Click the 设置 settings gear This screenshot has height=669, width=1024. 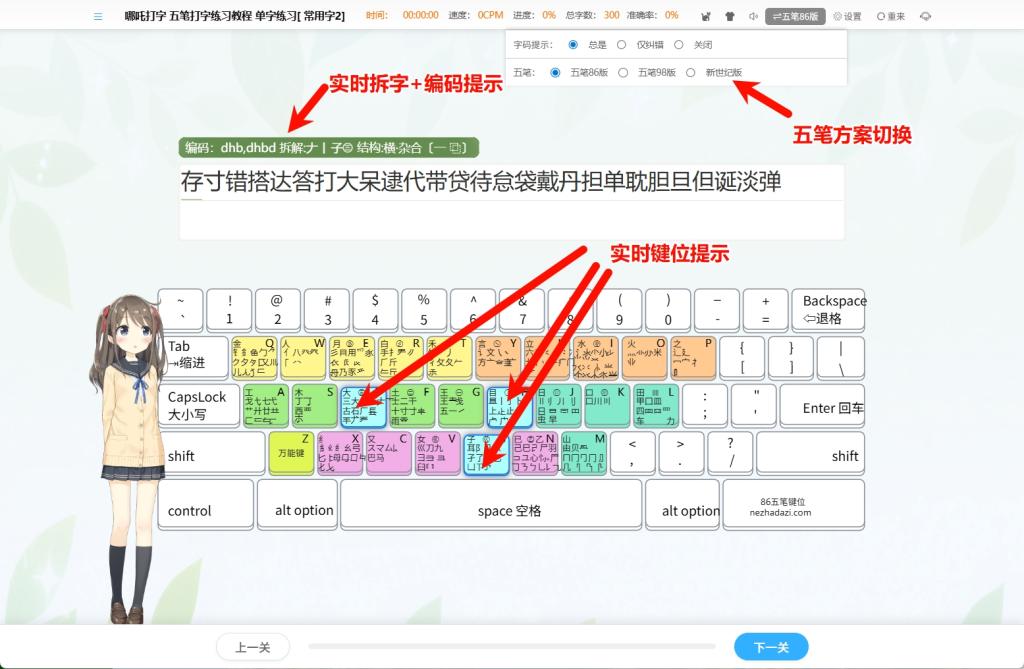coord(846,16)
